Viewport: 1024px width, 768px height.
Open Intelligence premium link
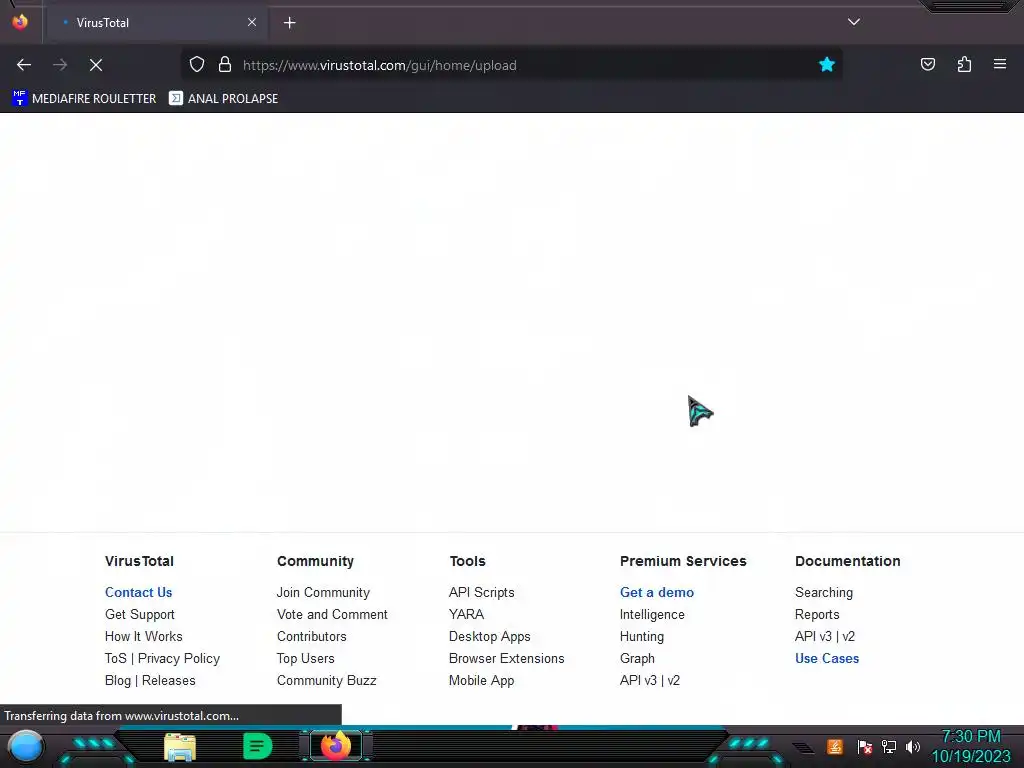coord(652,615)
